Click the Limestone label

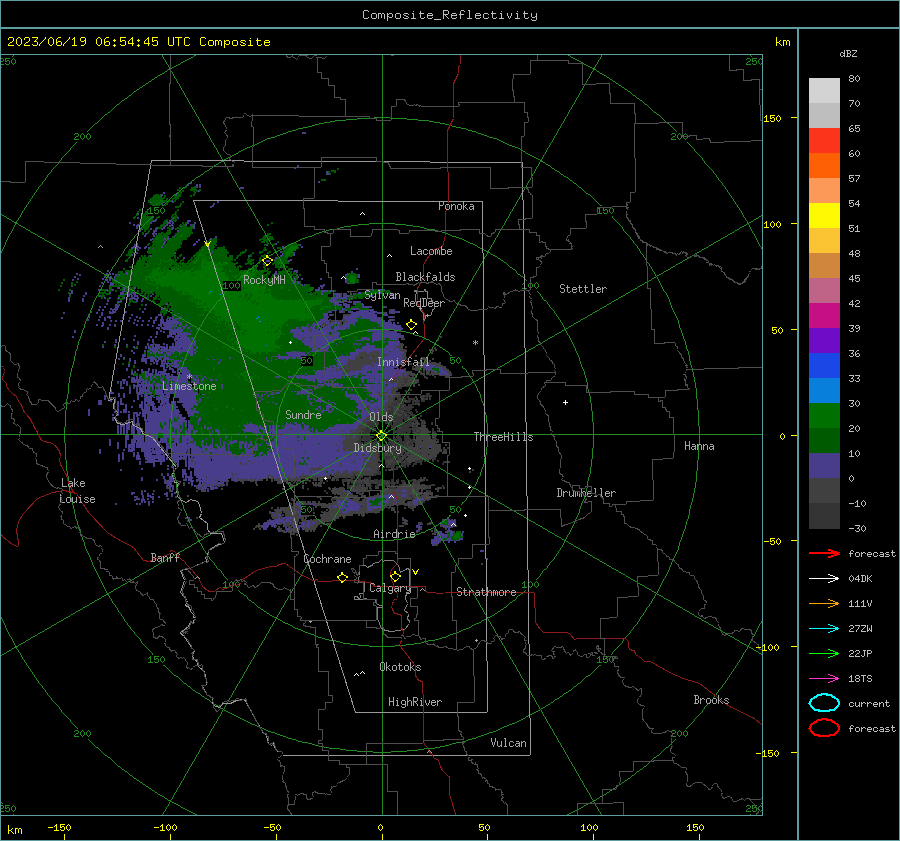click(189, 386)
